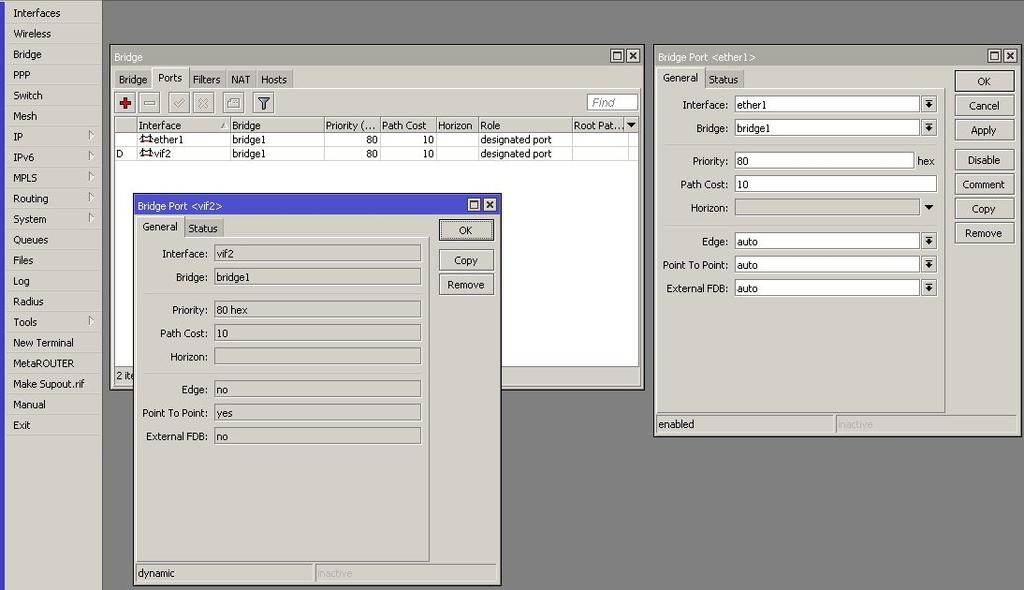Expand the System submenu in sidebar

91,218
